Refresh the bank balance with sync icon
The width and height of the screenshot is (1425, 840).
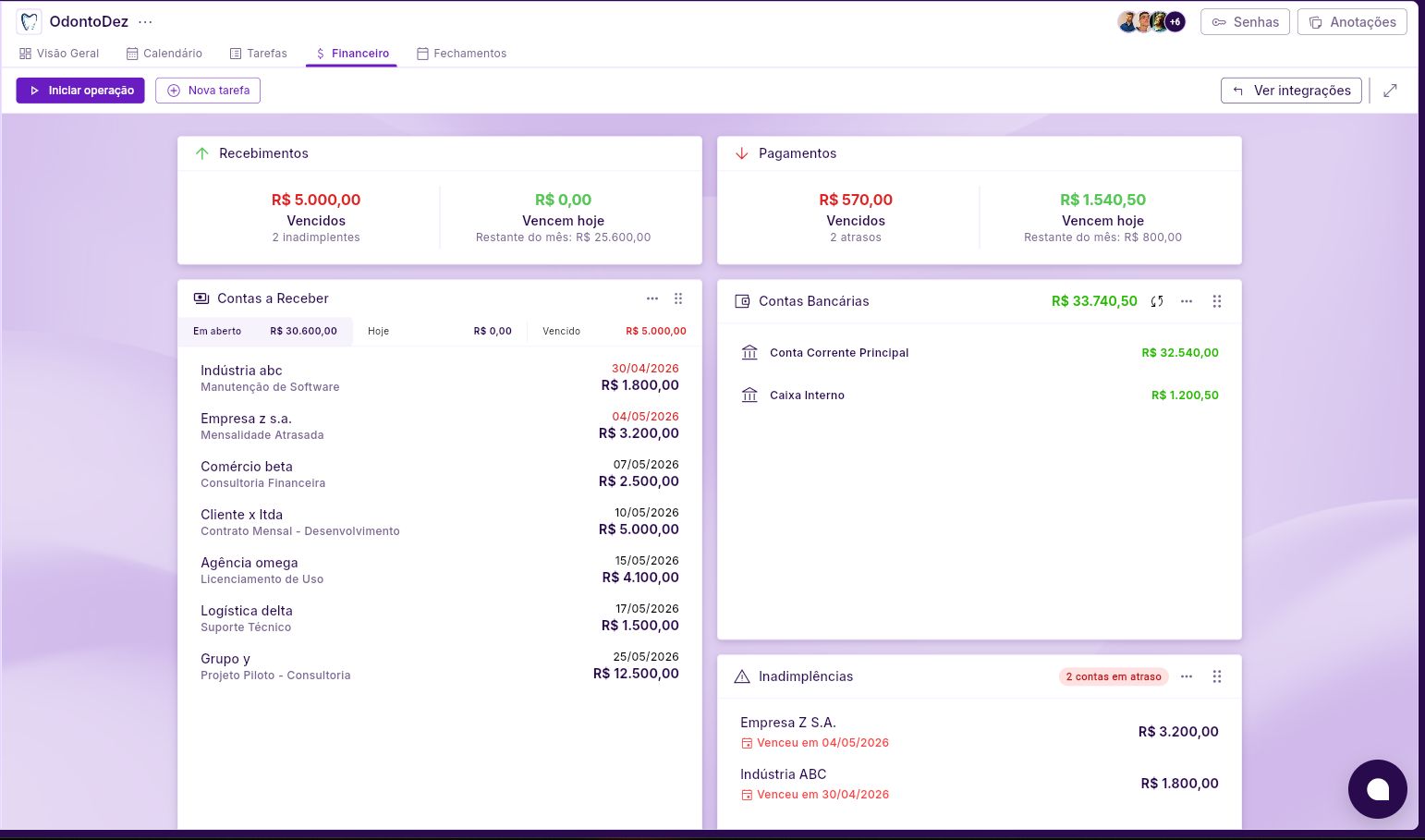point(1157,301)
